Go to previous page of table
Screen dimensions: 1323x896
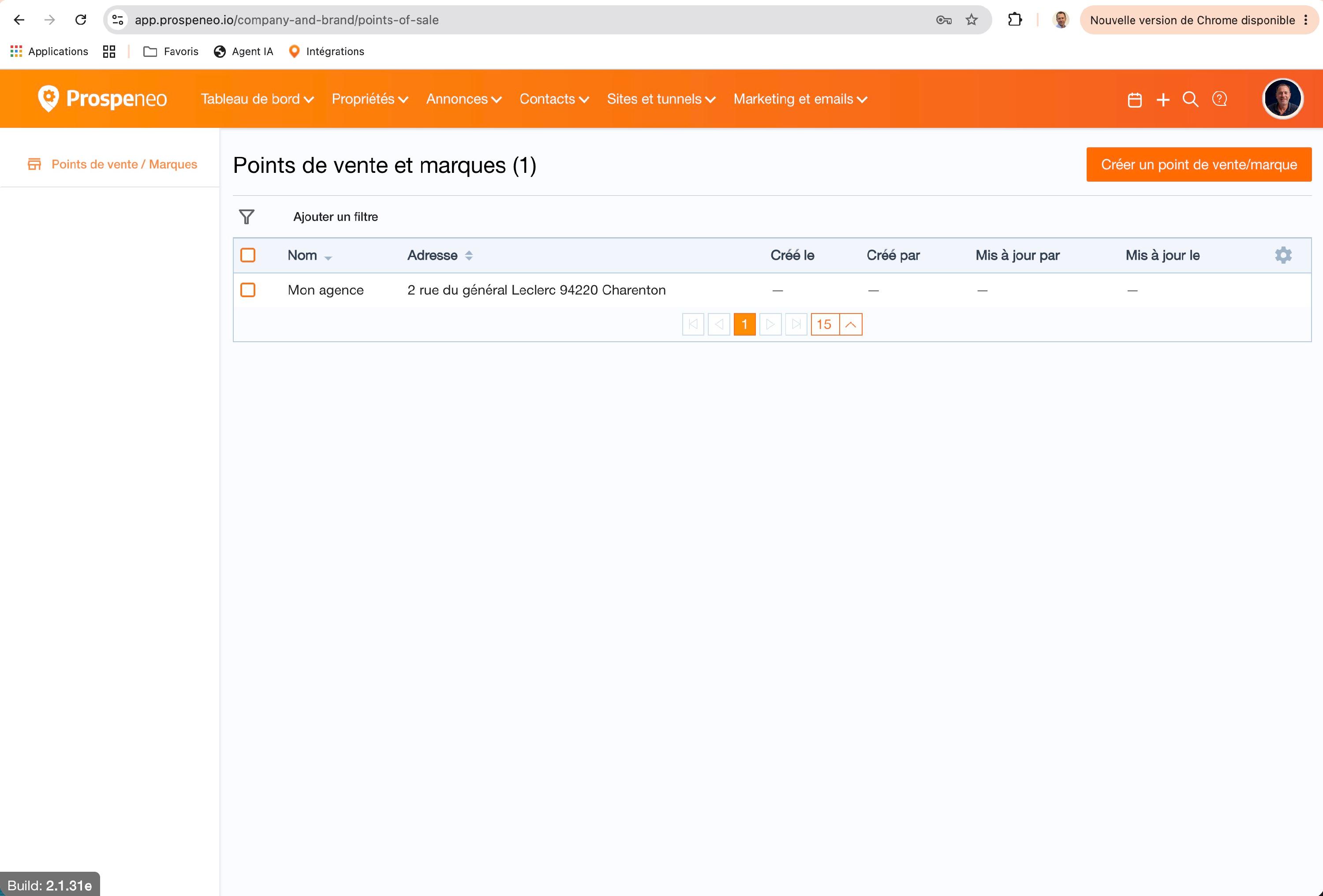coord(719,325)
